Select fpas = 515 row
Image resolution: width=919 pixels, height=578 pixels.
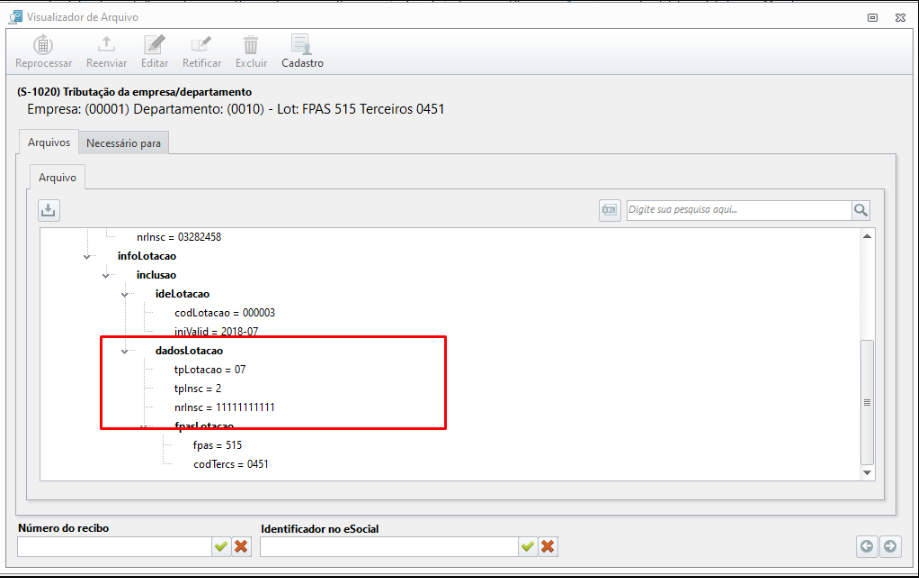(217, 445)
